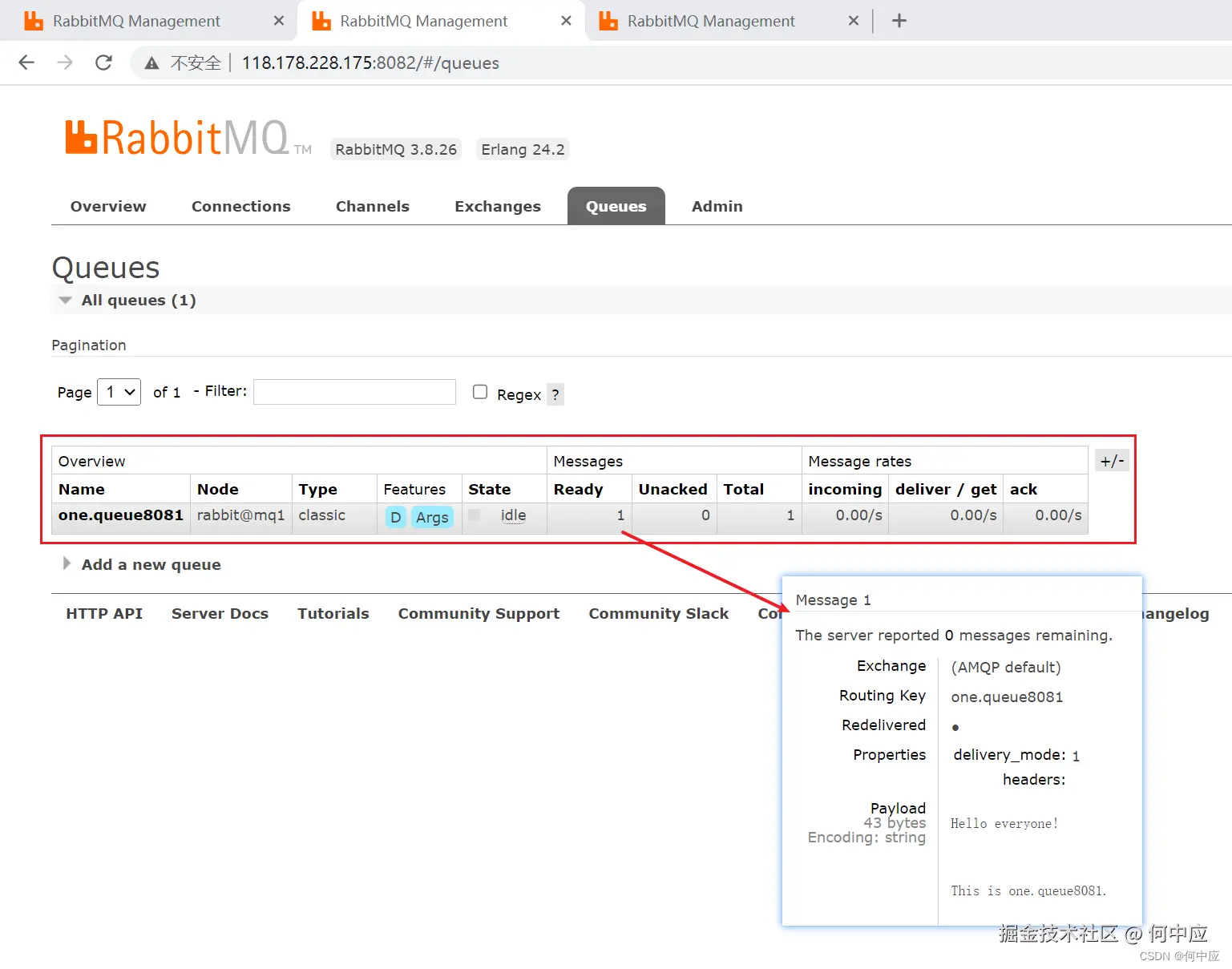Open the one.queue8081 queue link
The image size is (1232, 969).
(x=121, y=515)
